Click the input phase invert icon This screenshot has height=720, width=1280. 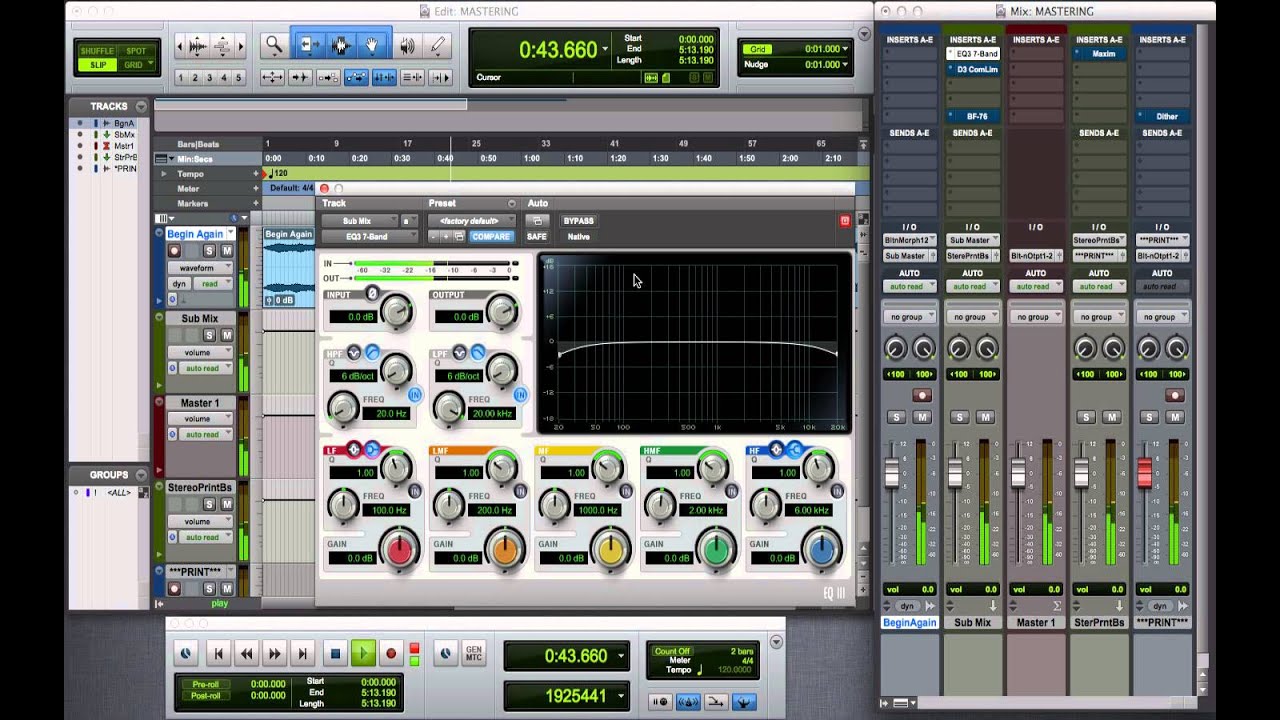[x=372, y=294]
